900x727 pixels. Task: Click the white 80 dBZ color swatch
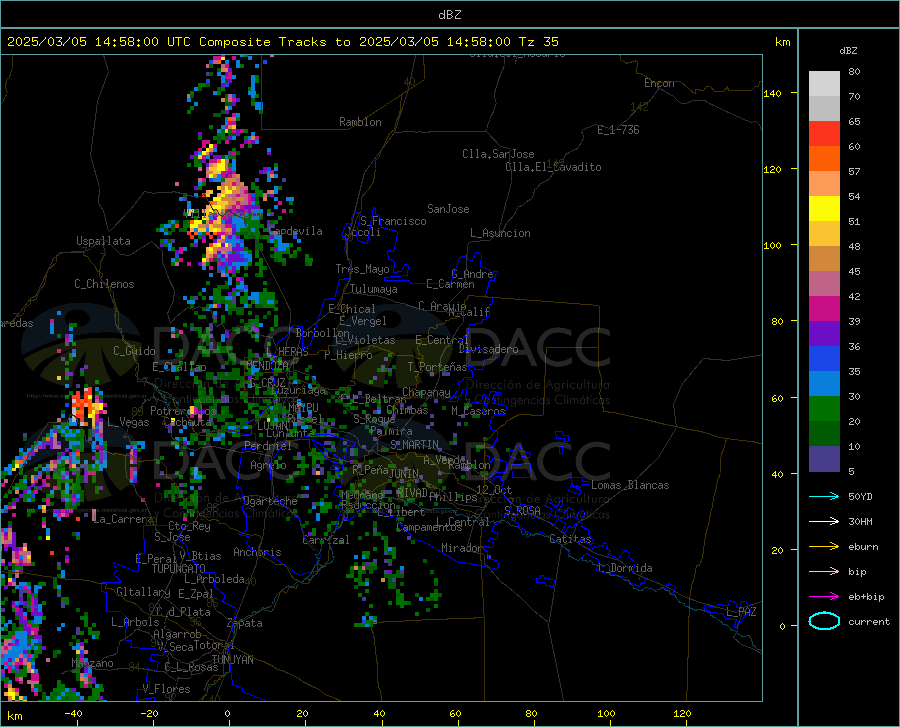tap(824, 83)
